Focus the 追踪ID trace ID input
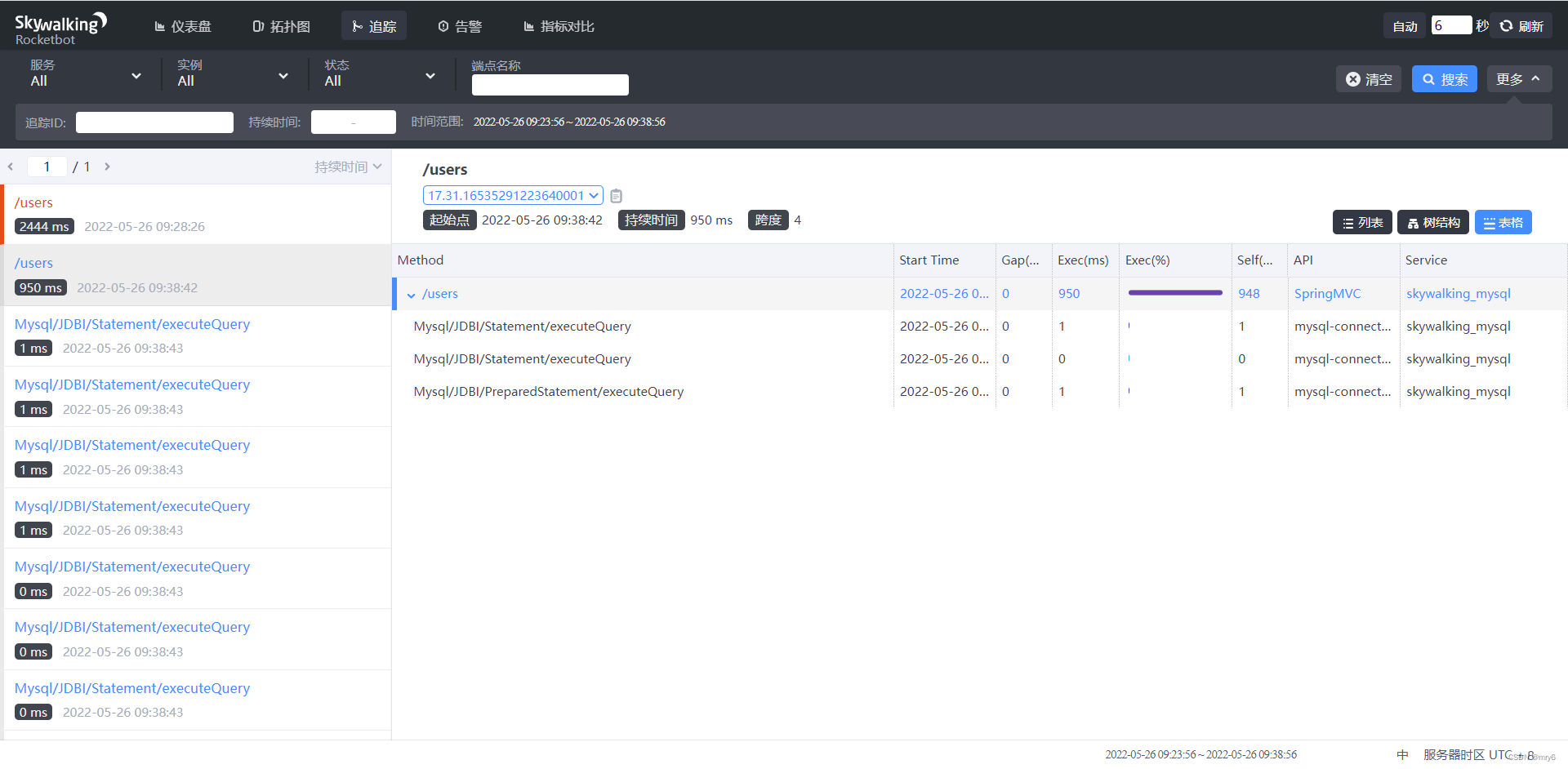Viewport: 1568px width, 769px height. coord(154,122)
